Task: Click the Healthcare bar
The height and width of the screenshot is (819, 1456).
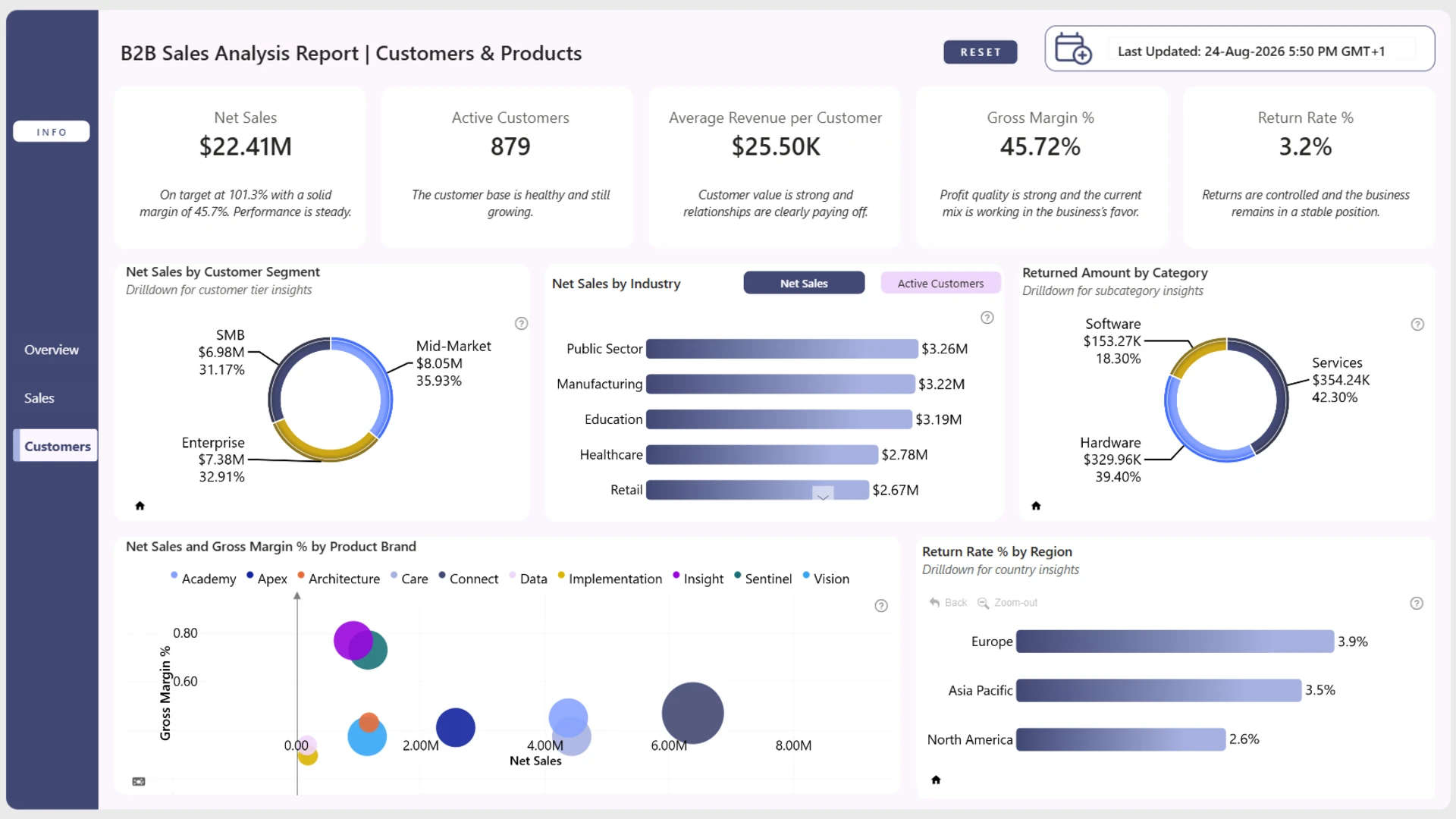Action: (762, 455)
